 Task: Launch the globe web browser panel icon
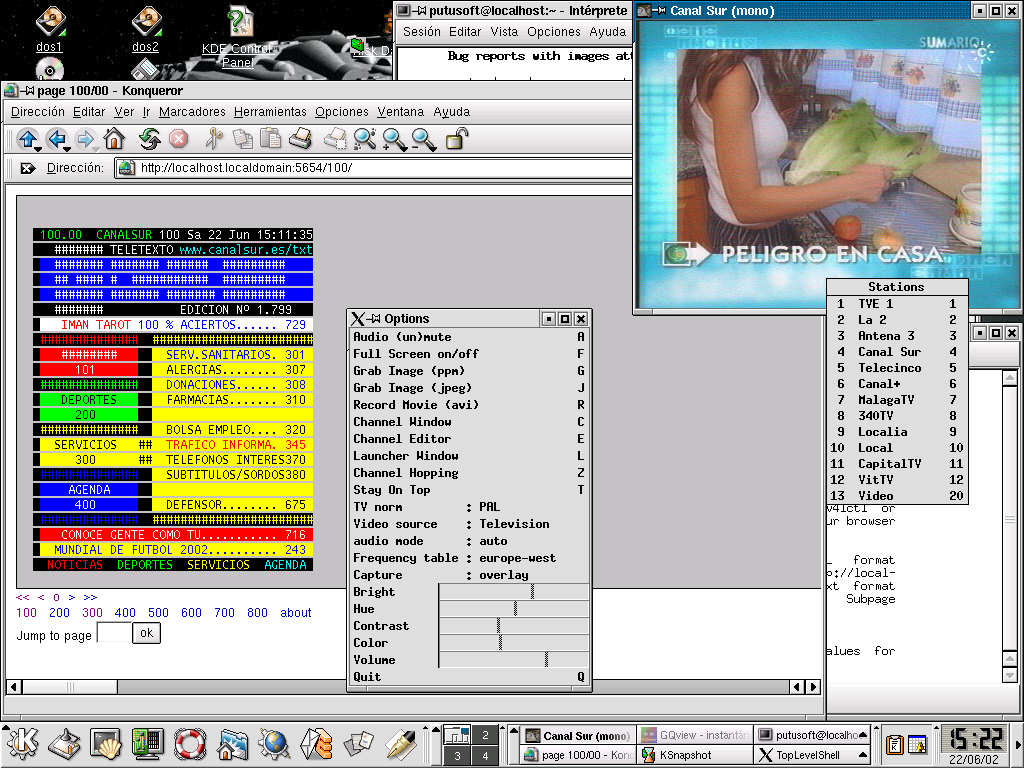(x=274, y=743)
